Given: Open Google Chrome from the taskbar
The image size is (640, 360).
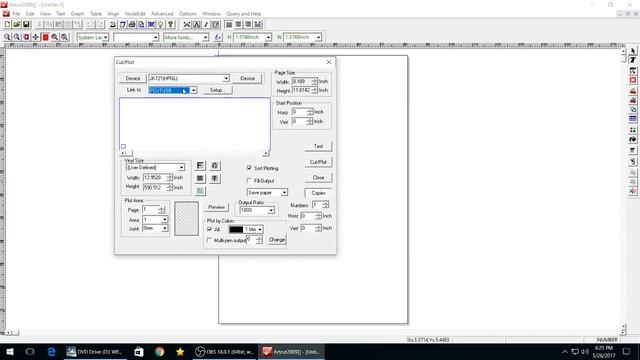Looking at the screenshot, I should pos(160,351).
